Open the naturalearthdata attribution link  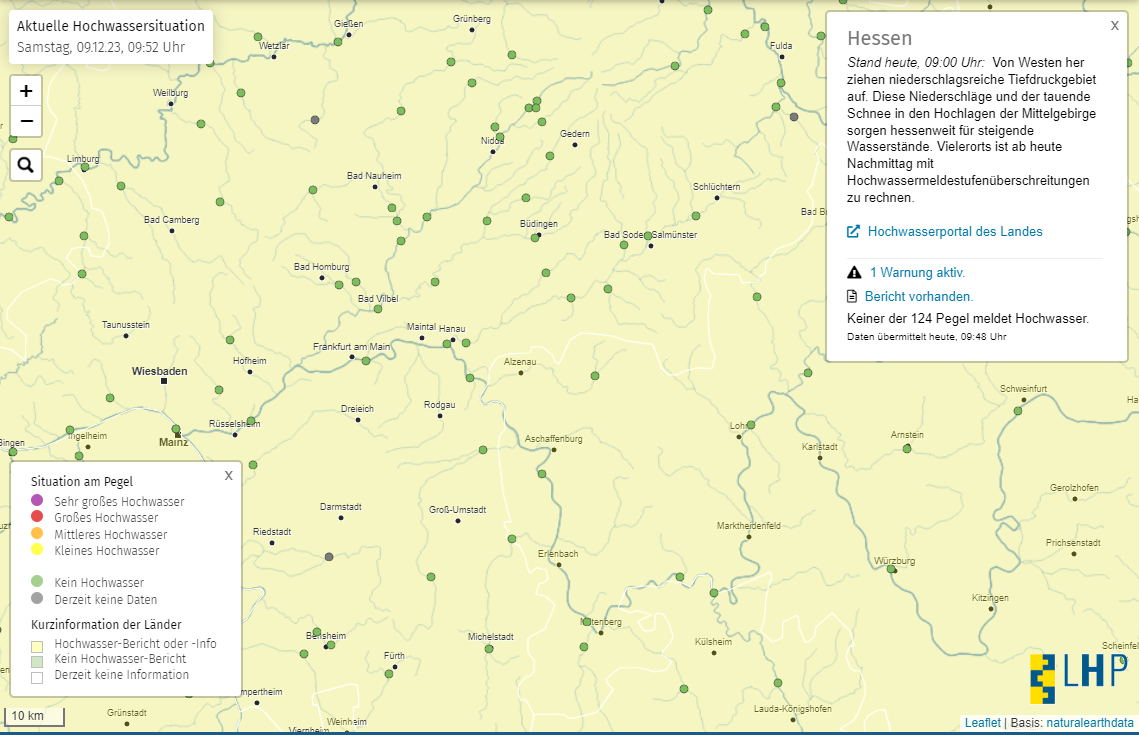tap(1090, 723)
